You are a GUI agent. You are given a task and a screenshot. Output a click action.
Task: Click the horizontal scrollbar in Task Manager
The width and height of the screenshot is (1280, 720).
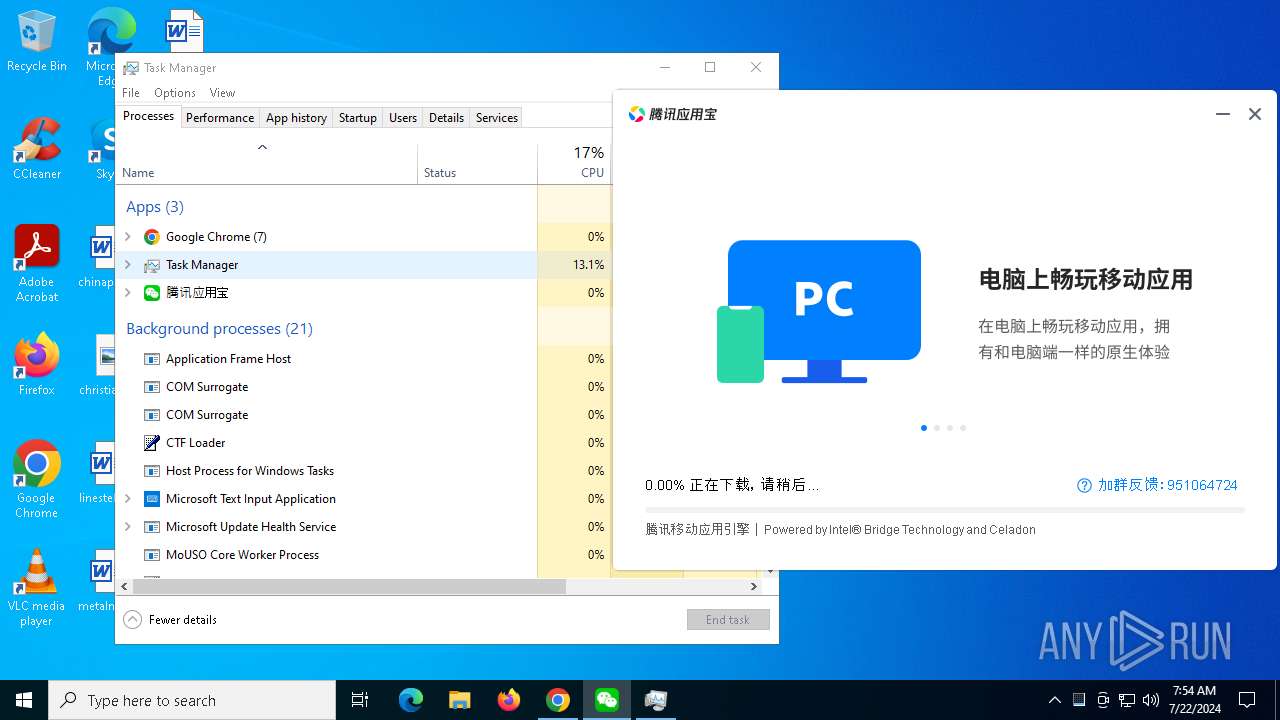coord(349,587)
